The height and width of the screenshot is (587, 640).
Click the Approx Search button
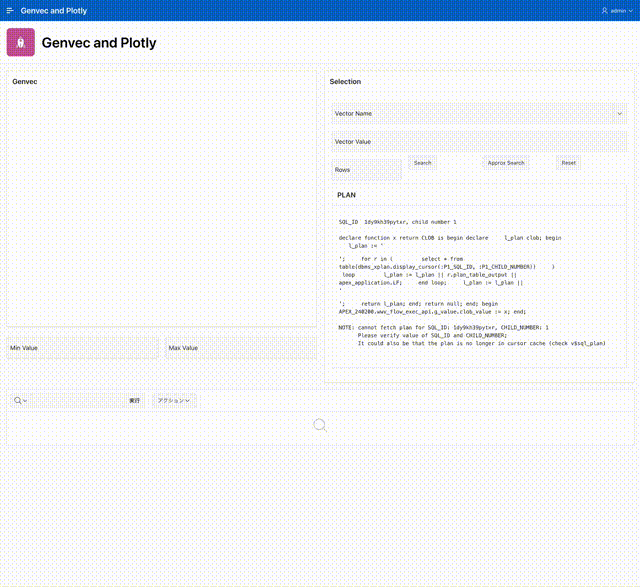point(506,163)
